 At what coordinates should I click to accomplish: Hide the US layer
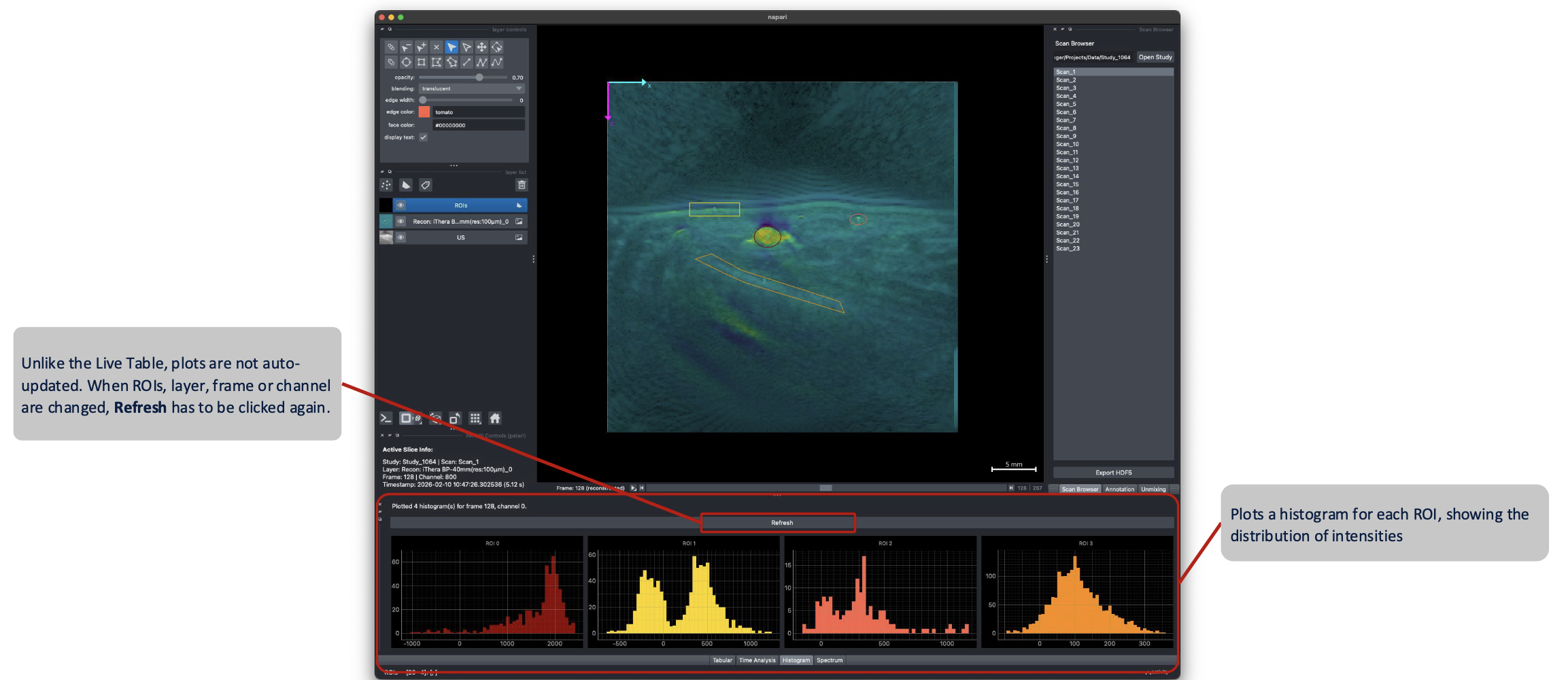click(x=400, y=237)
